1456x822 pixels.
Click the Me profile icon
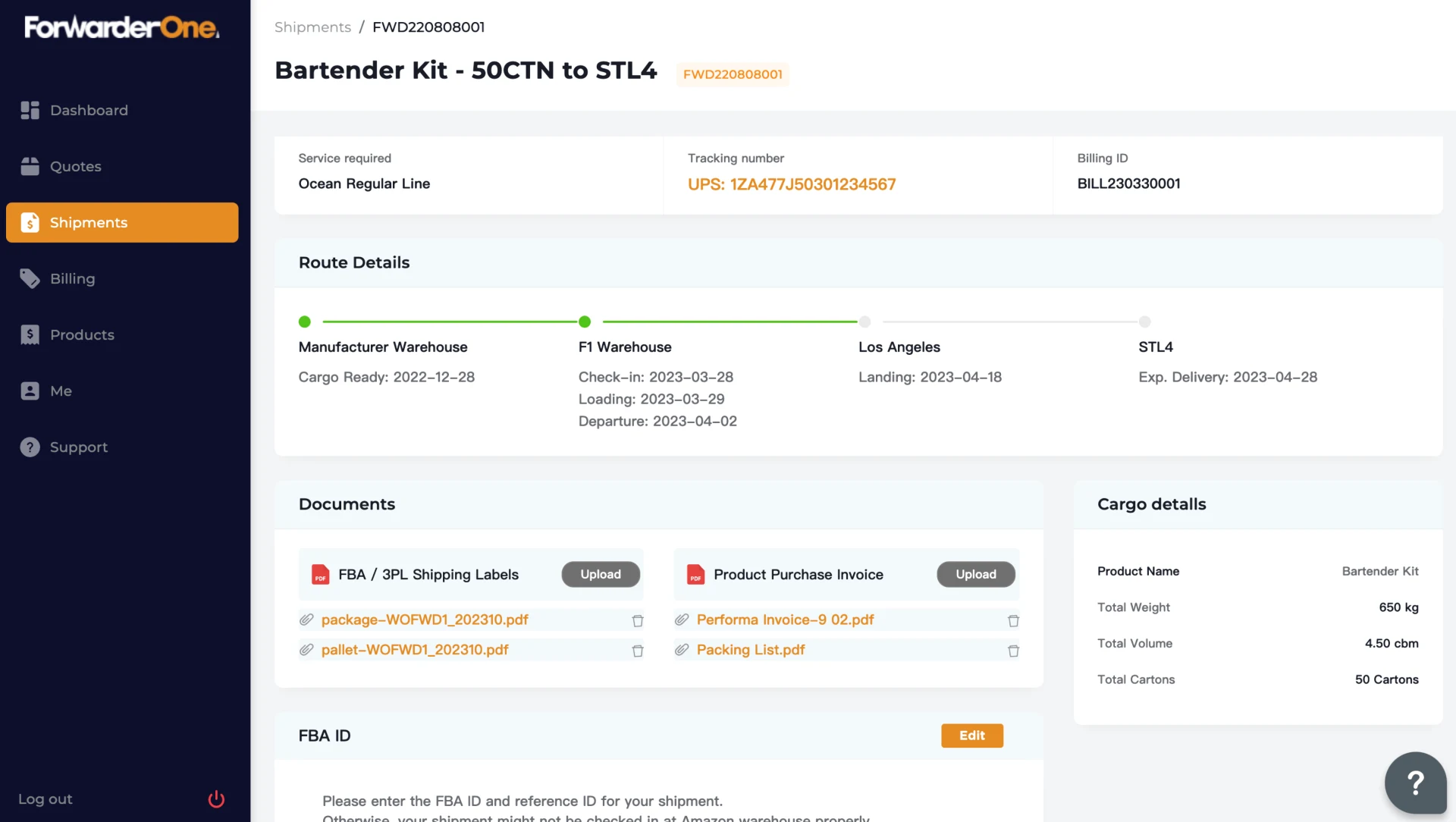click(x=30, y=391)
